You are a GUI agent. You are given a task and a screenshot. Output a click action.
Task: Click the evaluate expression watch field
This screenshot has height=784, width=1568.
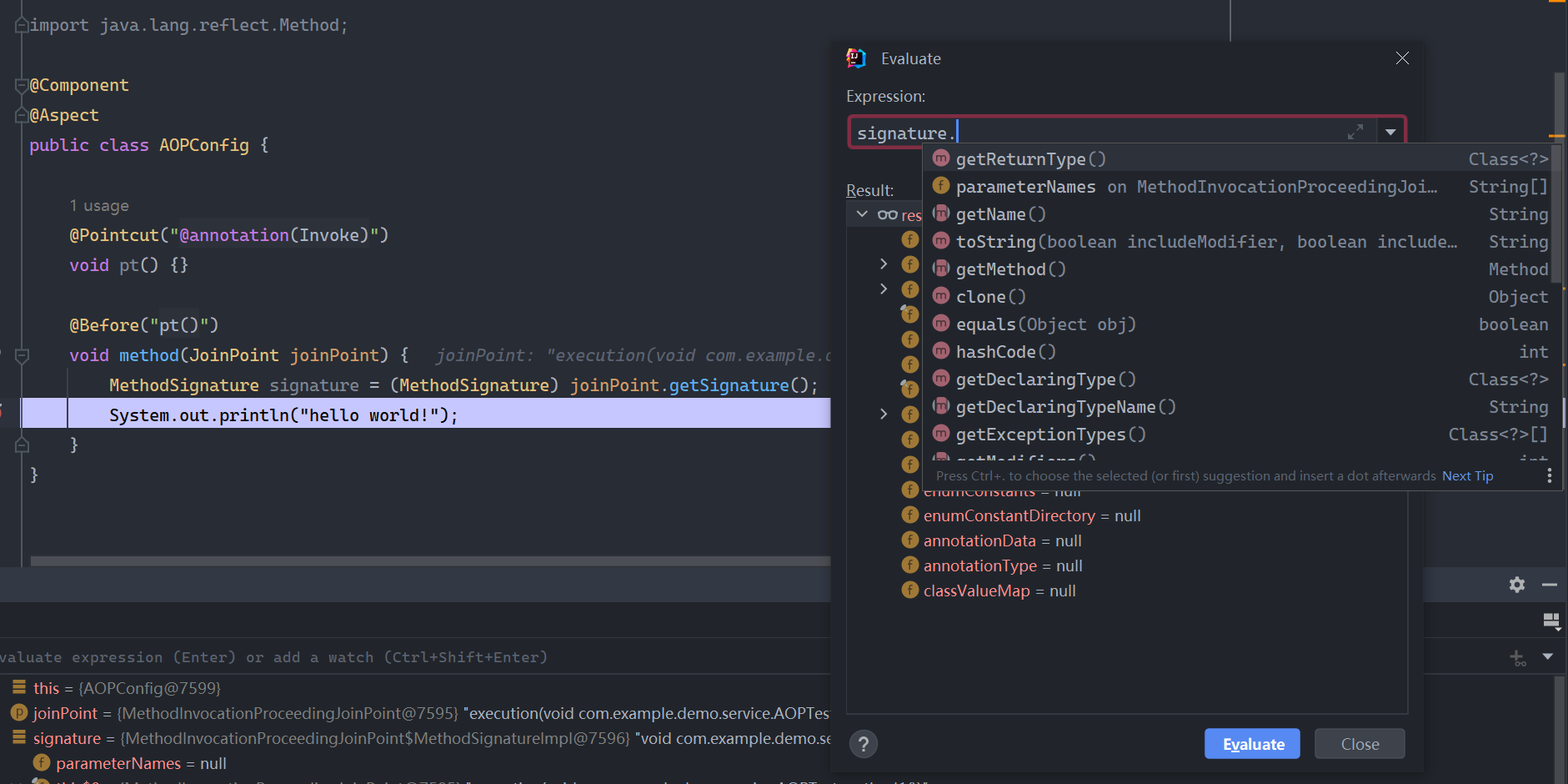point(417,657)
